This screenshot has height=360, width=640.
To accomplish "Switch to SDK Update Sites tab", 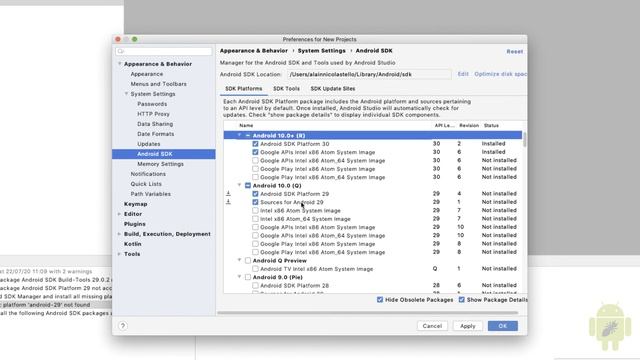I will tap(333, 89).
